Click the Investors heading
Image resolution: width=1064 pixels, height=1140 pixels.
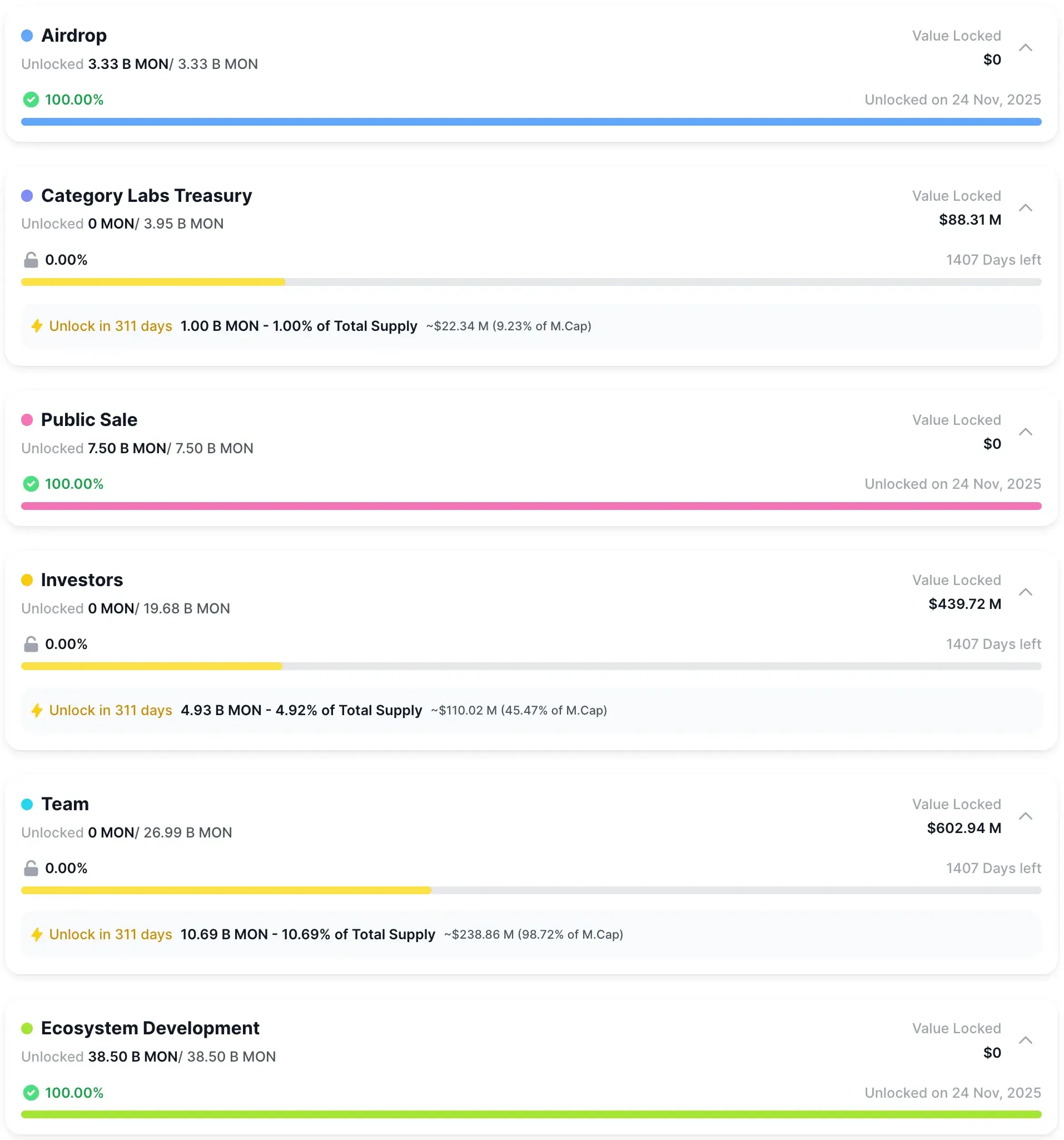click(82, 580)
